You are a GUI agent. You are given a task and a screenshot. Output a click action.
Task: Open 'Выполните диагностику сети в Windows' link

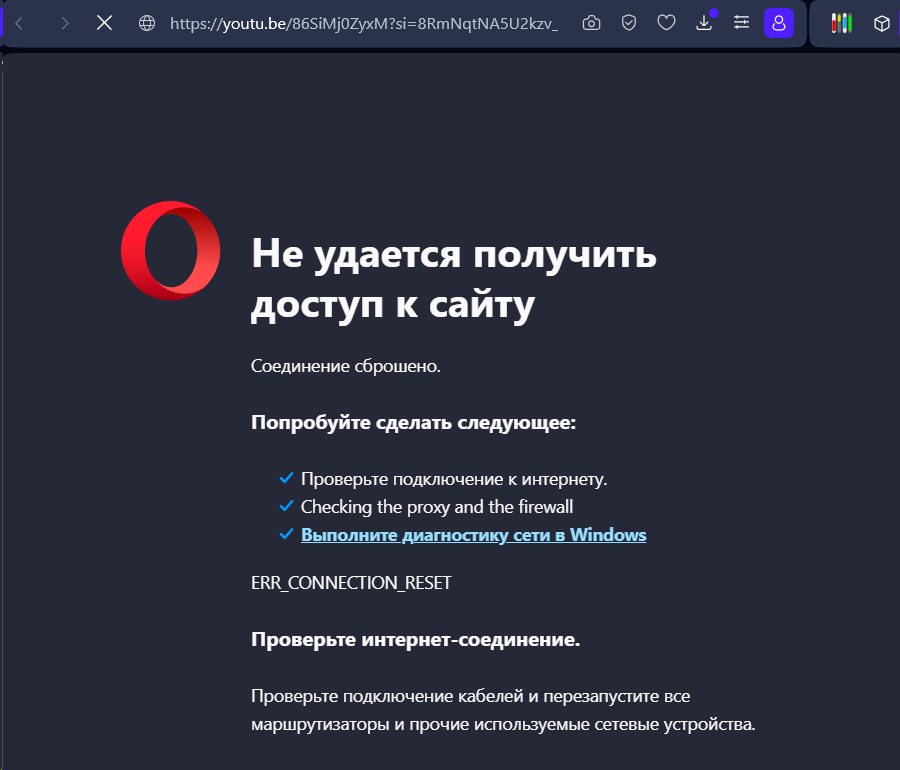[474, 535]
